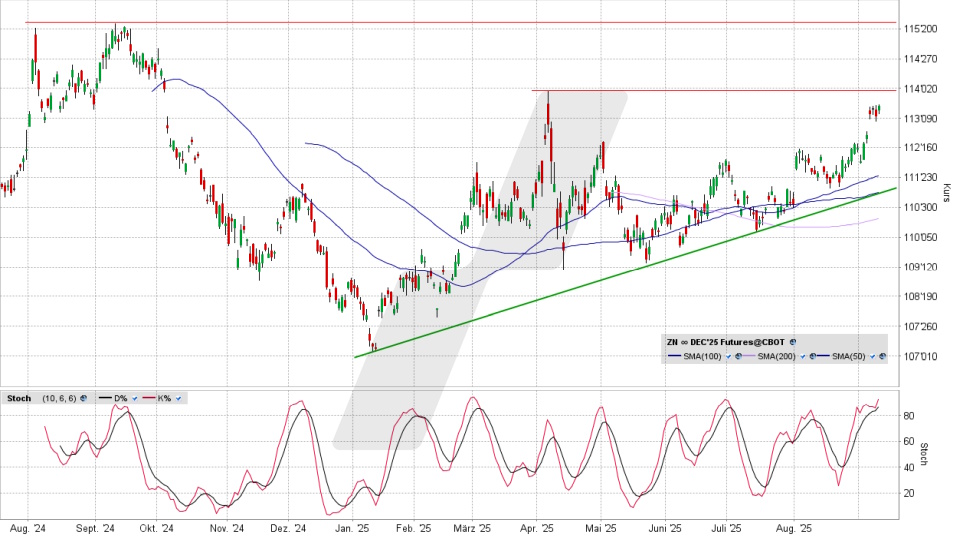Click the Dez. '24 date label
The image size is (960, 540).
[x=288, y=529]
